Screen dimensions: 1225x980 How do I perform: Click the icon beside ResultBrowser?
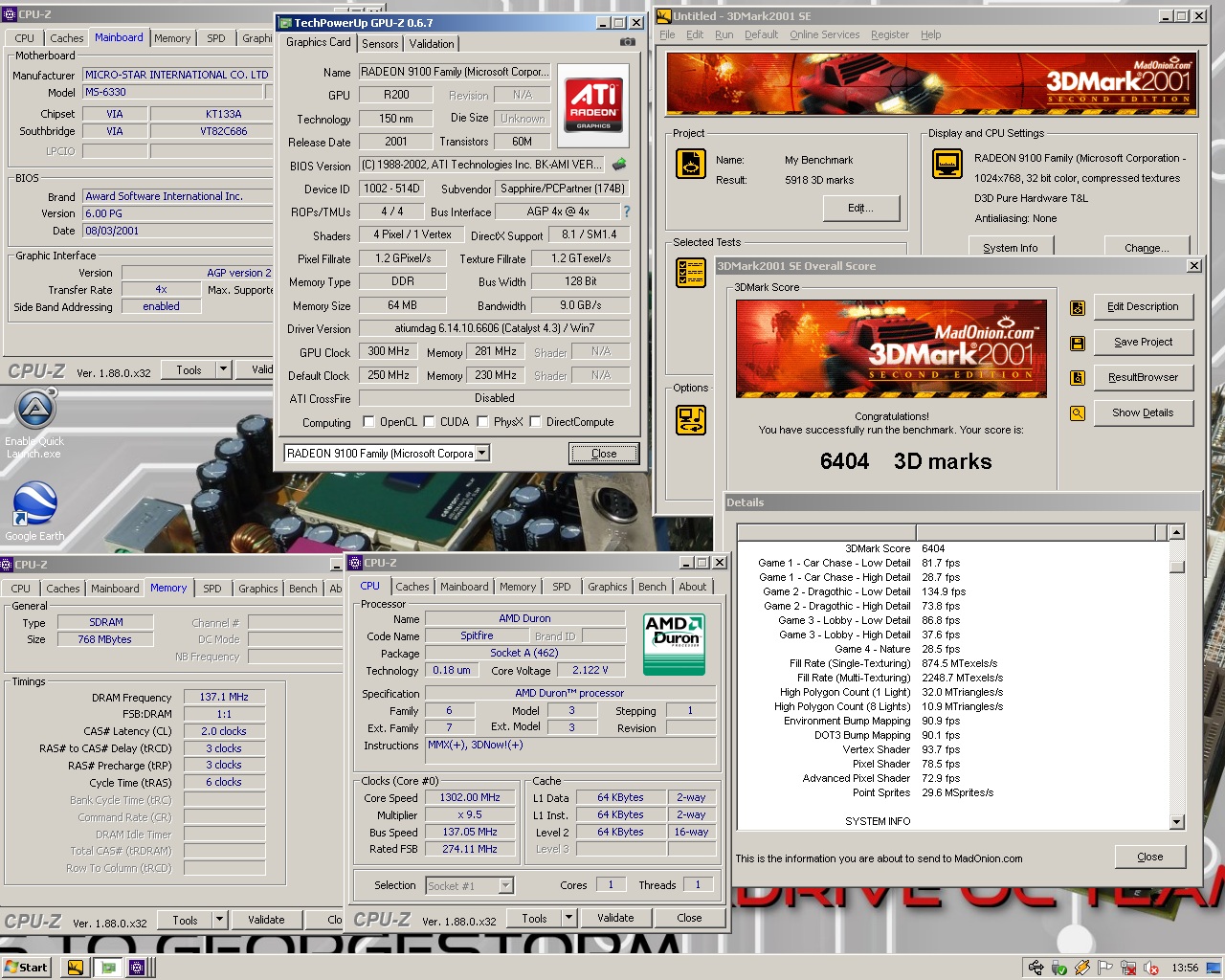coord(1078,378)
